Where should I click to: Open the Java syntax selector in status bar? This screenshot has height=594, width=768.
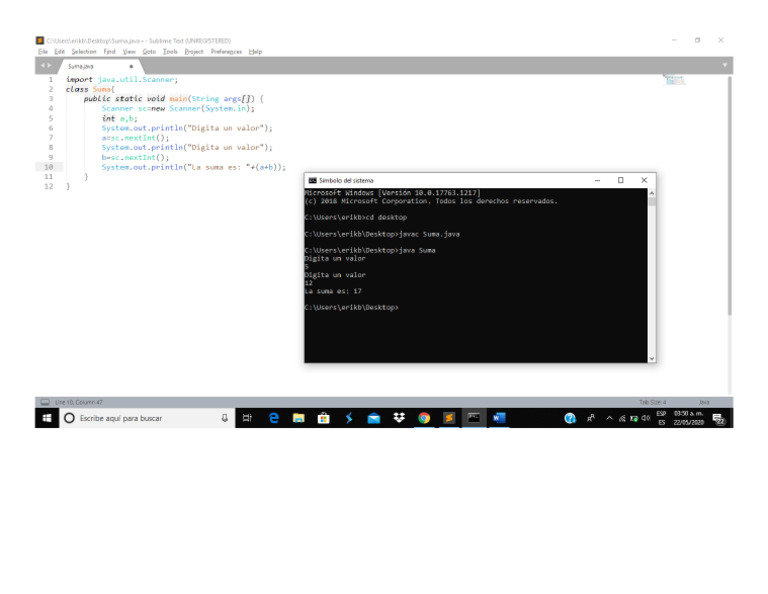[703, 402]
